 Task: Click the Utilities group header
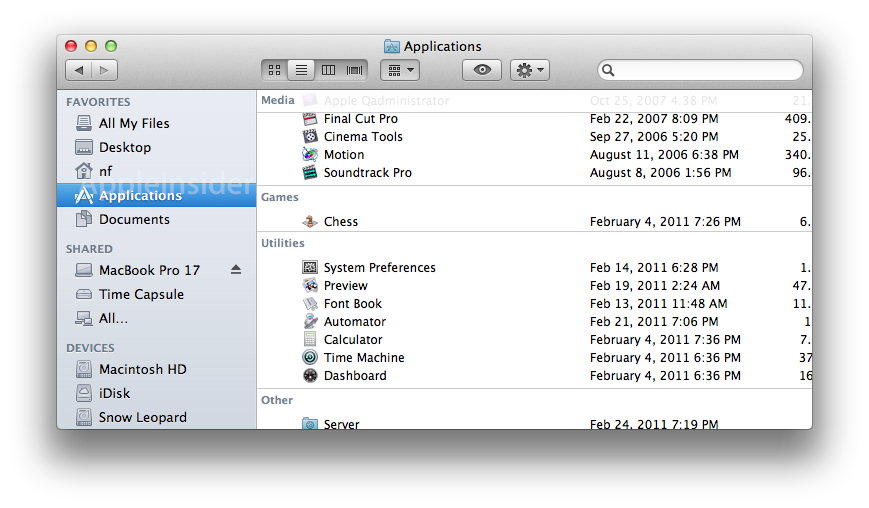coord(283,243)
